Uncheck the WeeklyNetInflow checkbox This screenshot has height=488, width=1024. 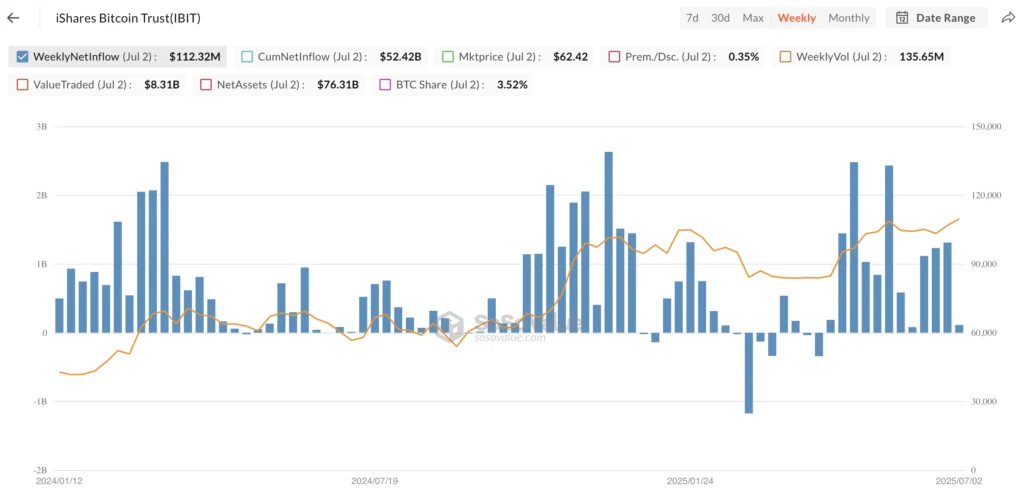22,56
